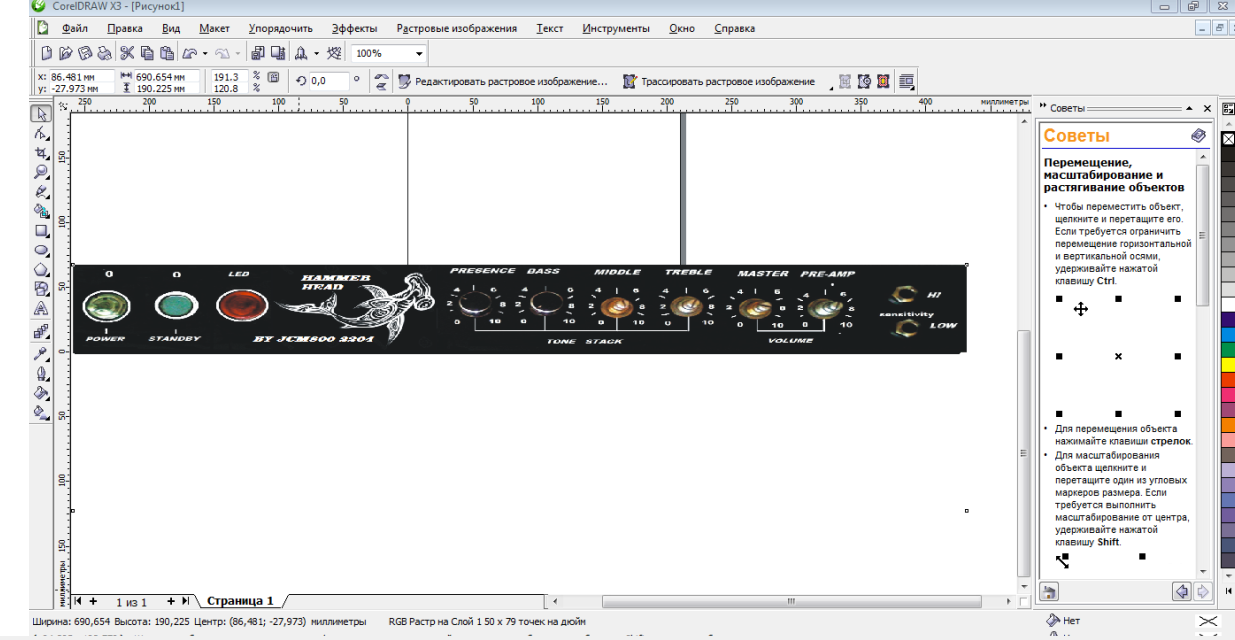The image size is (1235, 640).
Task: Open the Растровые изображения menu
Action: point(456,29)
